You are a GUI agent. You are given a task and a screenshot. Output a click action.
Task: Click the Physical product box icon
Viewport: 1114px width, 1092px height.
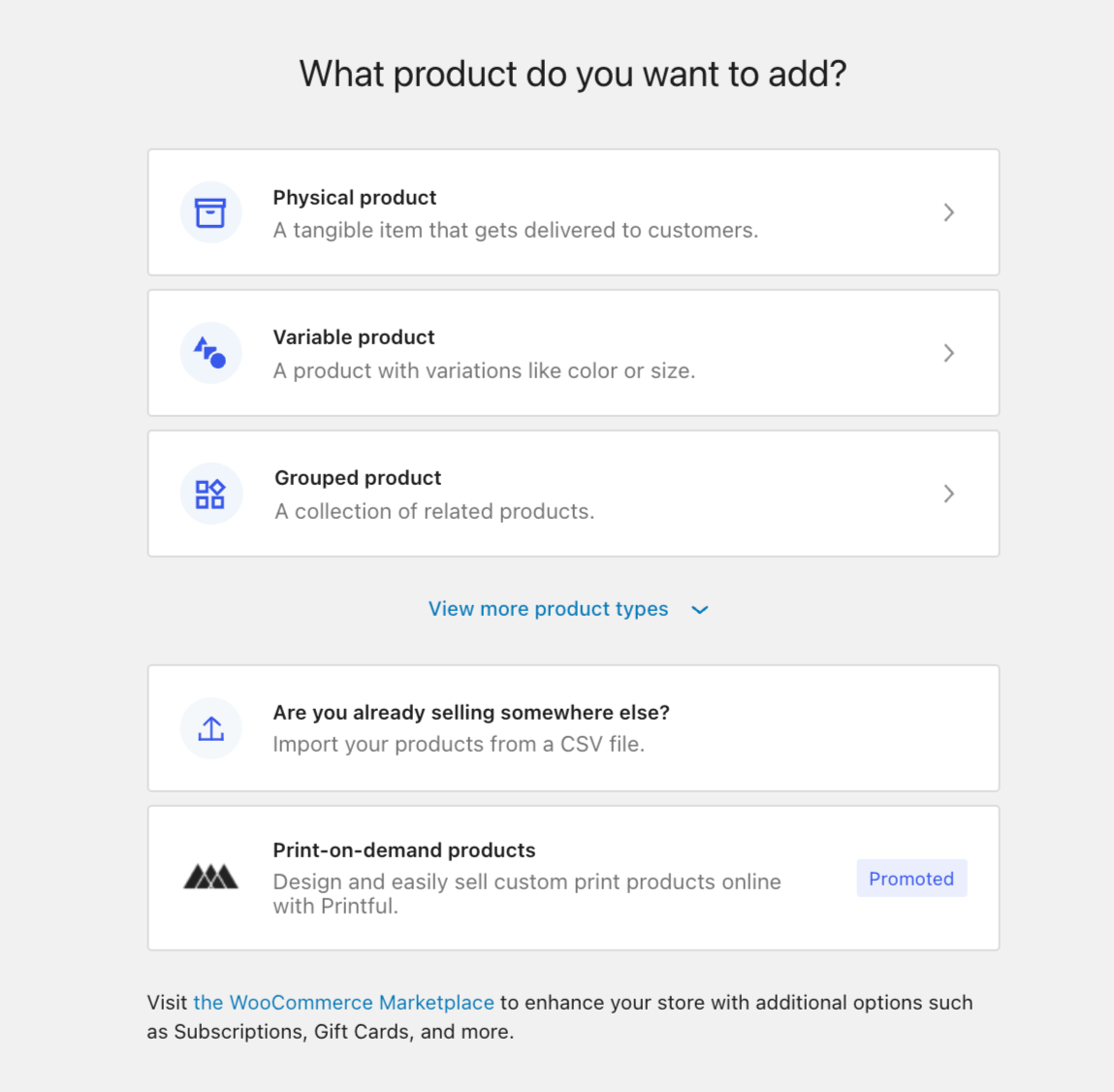[x=210, y=212]
